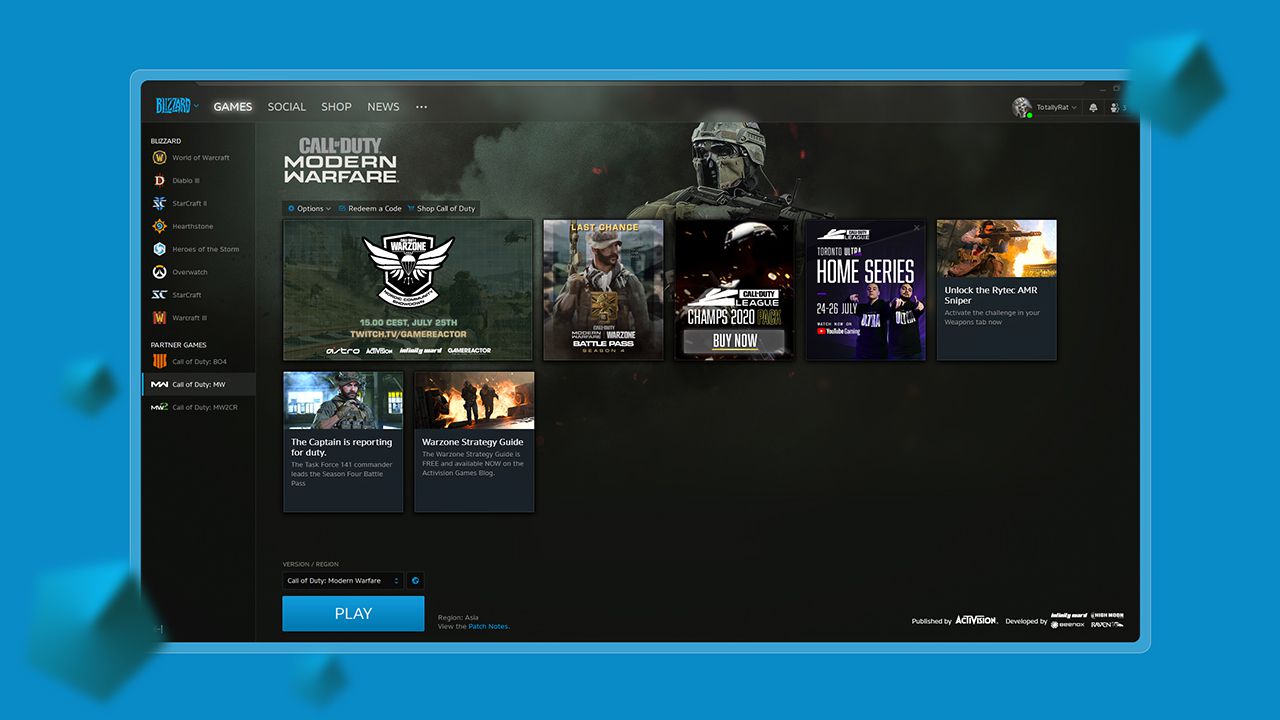Click the Raven developer logo

pos(1106,625)
